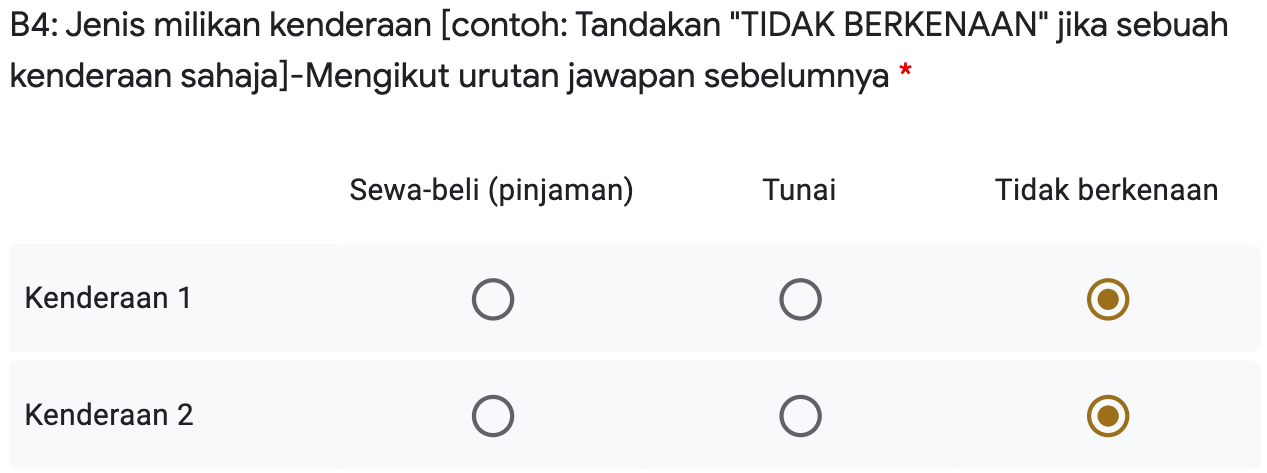Select Tunai for Kenderaan 1
Screen dimensions: 1267x473
point(800,299)
